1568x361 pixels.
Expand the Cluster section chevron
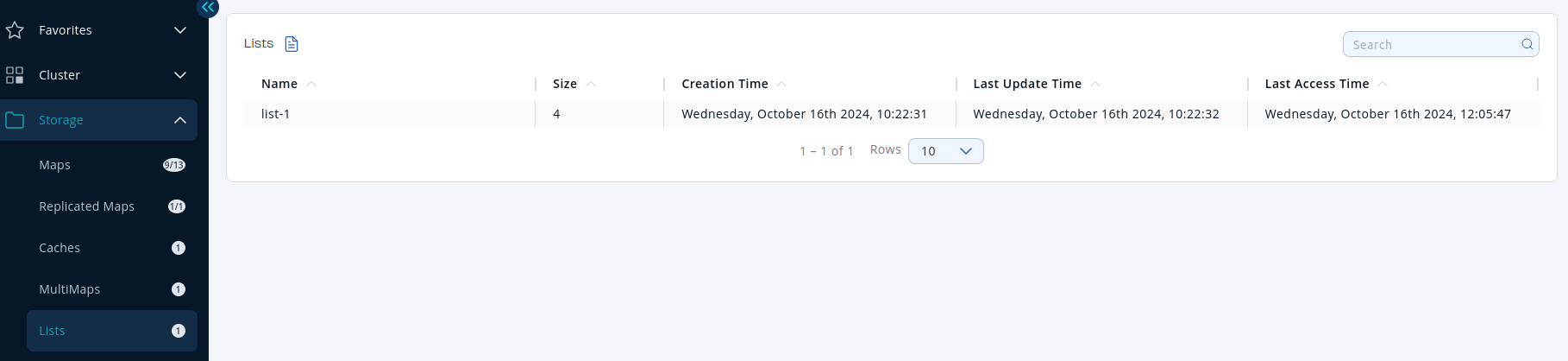point(180,75)
